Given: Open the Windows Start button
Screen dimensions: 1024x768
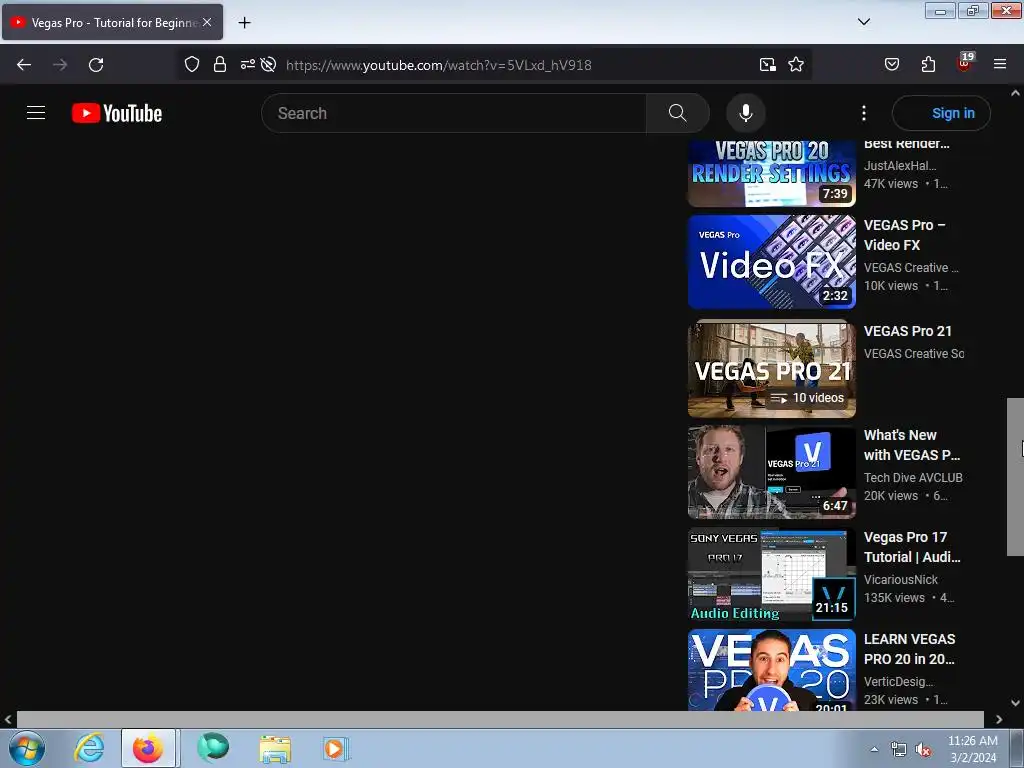Looking at the screenshot, I should tap(27, 748).
